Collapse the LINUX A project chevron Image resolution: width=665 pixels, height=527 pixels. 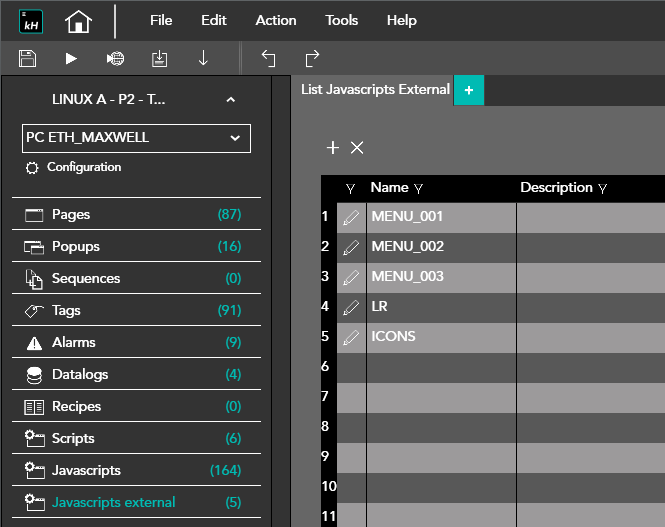click(231, 100)
